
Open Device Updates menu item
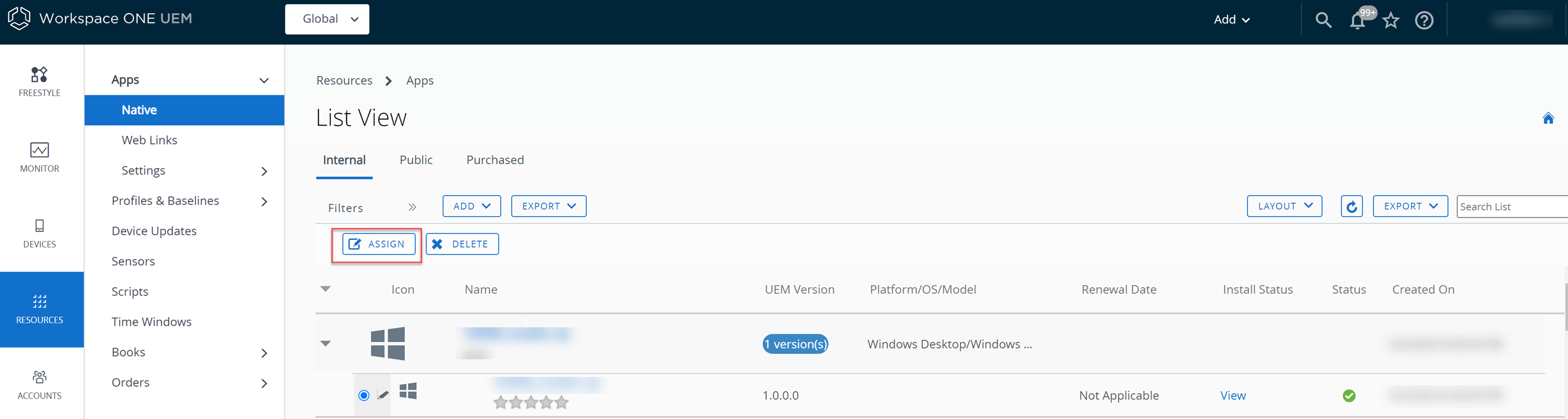coord(154,231)
